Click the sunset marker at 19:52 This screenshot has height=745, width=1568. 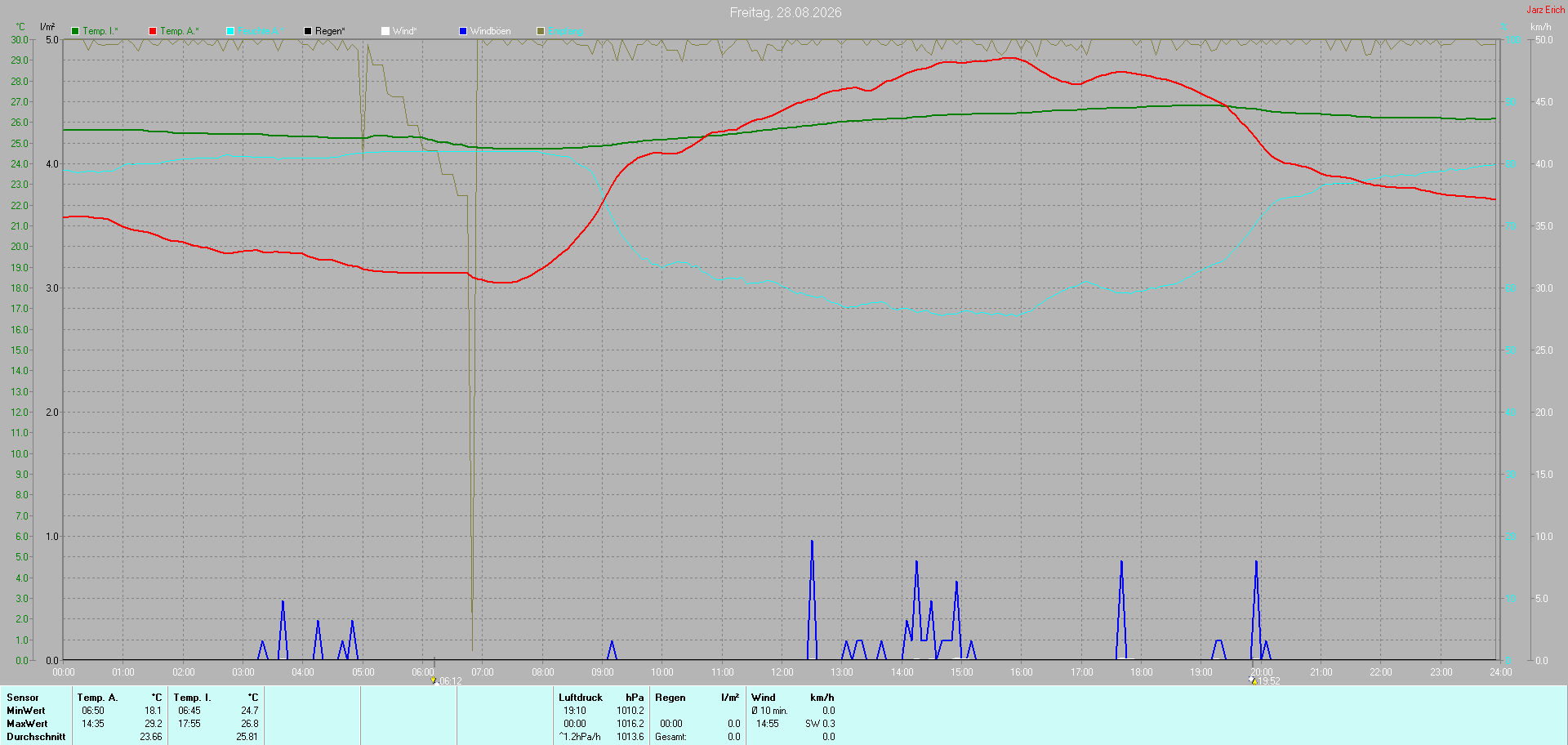1253,680
